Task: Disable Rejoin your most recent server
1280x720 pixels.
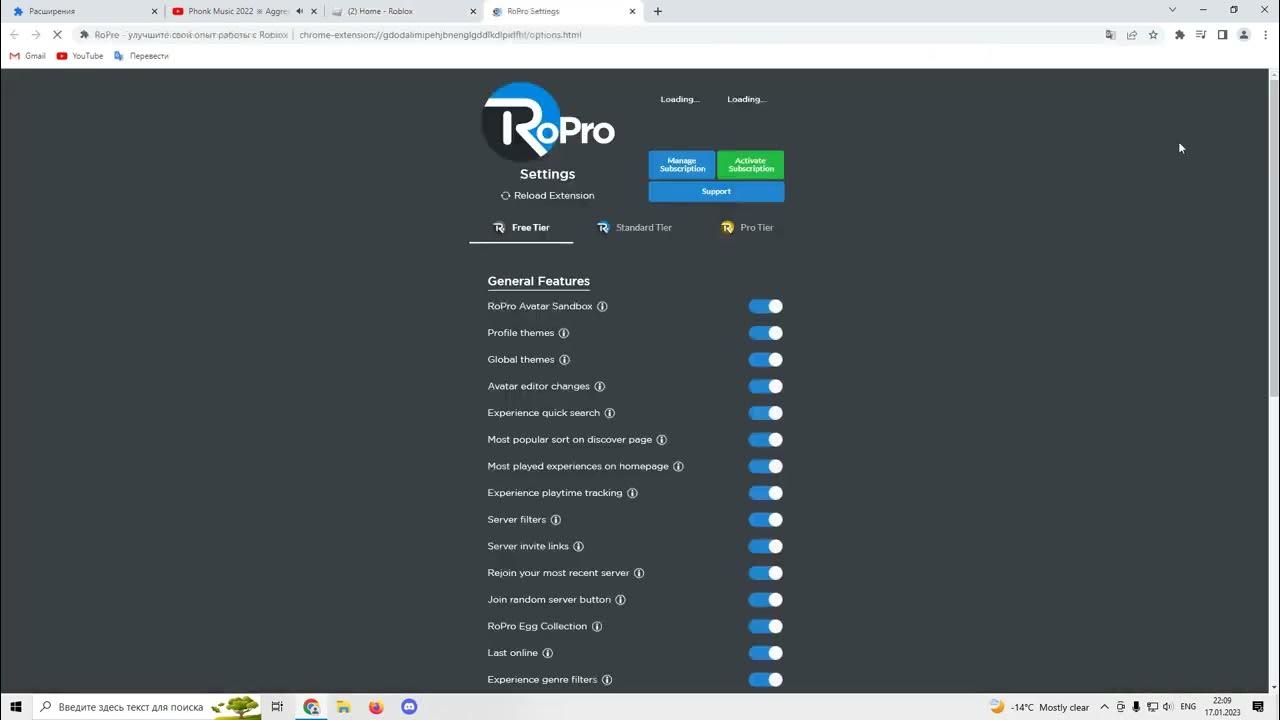Action: (766, 573)
